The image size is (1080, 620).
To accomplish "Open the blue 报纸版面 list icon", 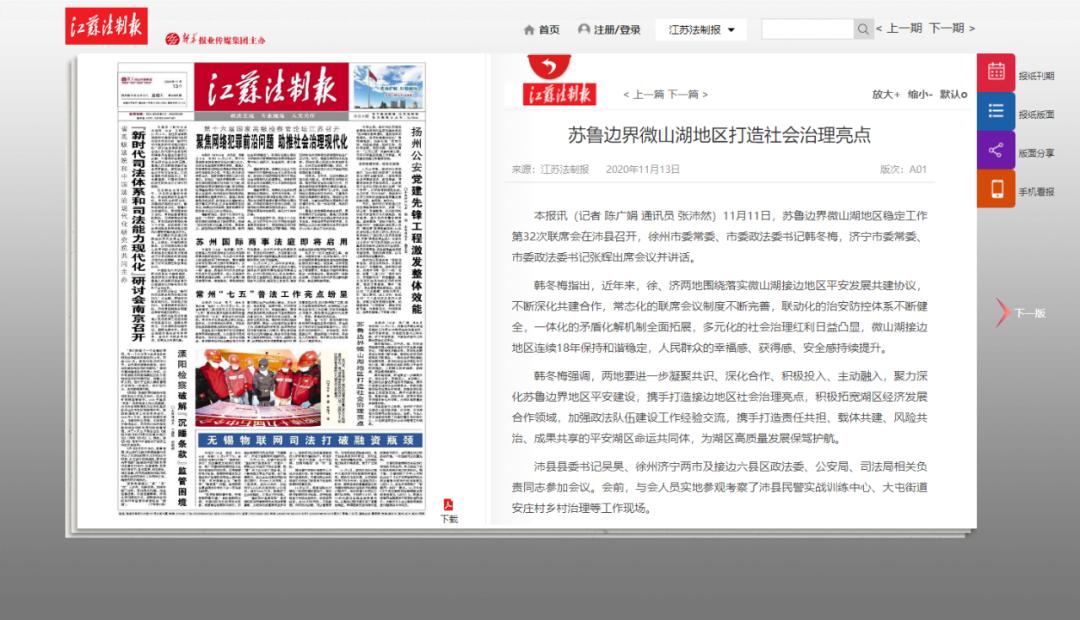I will [x=995, y=111].
